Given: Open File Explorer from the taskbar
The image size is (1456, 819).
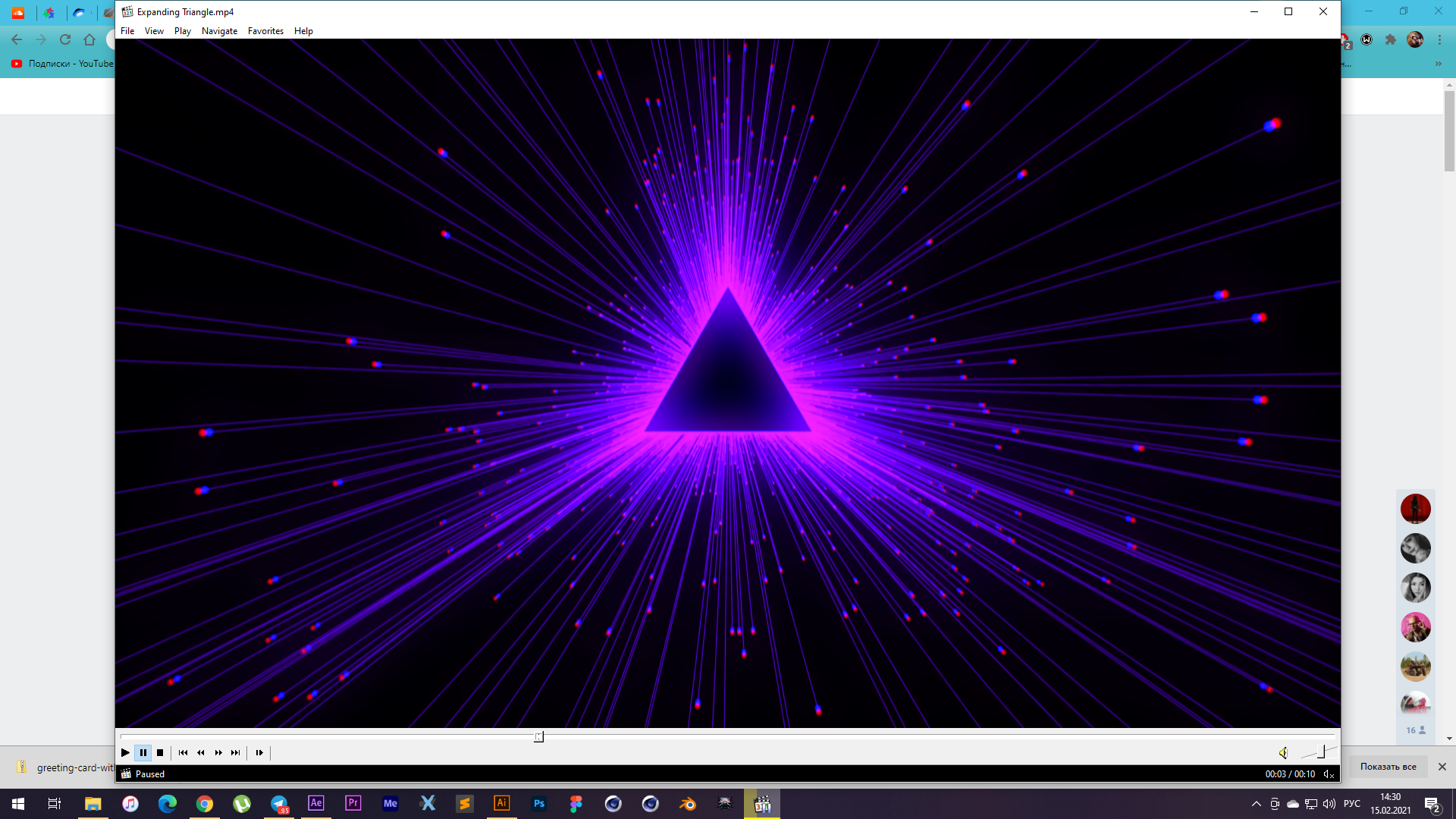Looking at the screenshot, I should [93, 804].
